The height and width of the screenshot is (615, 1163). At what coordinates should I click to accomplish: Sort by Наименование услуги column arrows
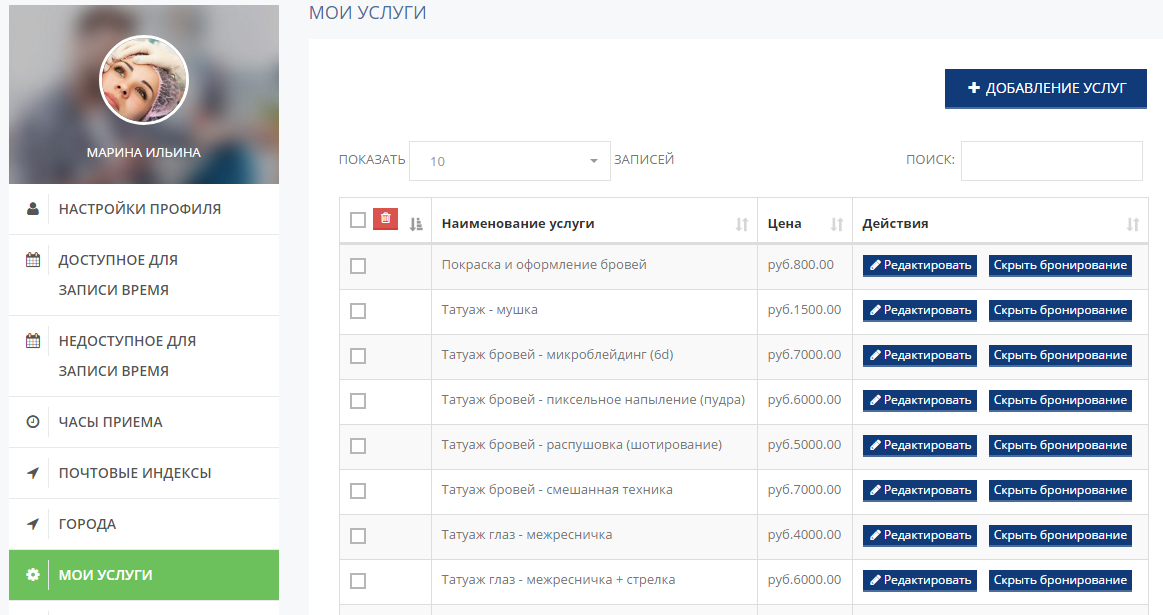tap(742, 224)
